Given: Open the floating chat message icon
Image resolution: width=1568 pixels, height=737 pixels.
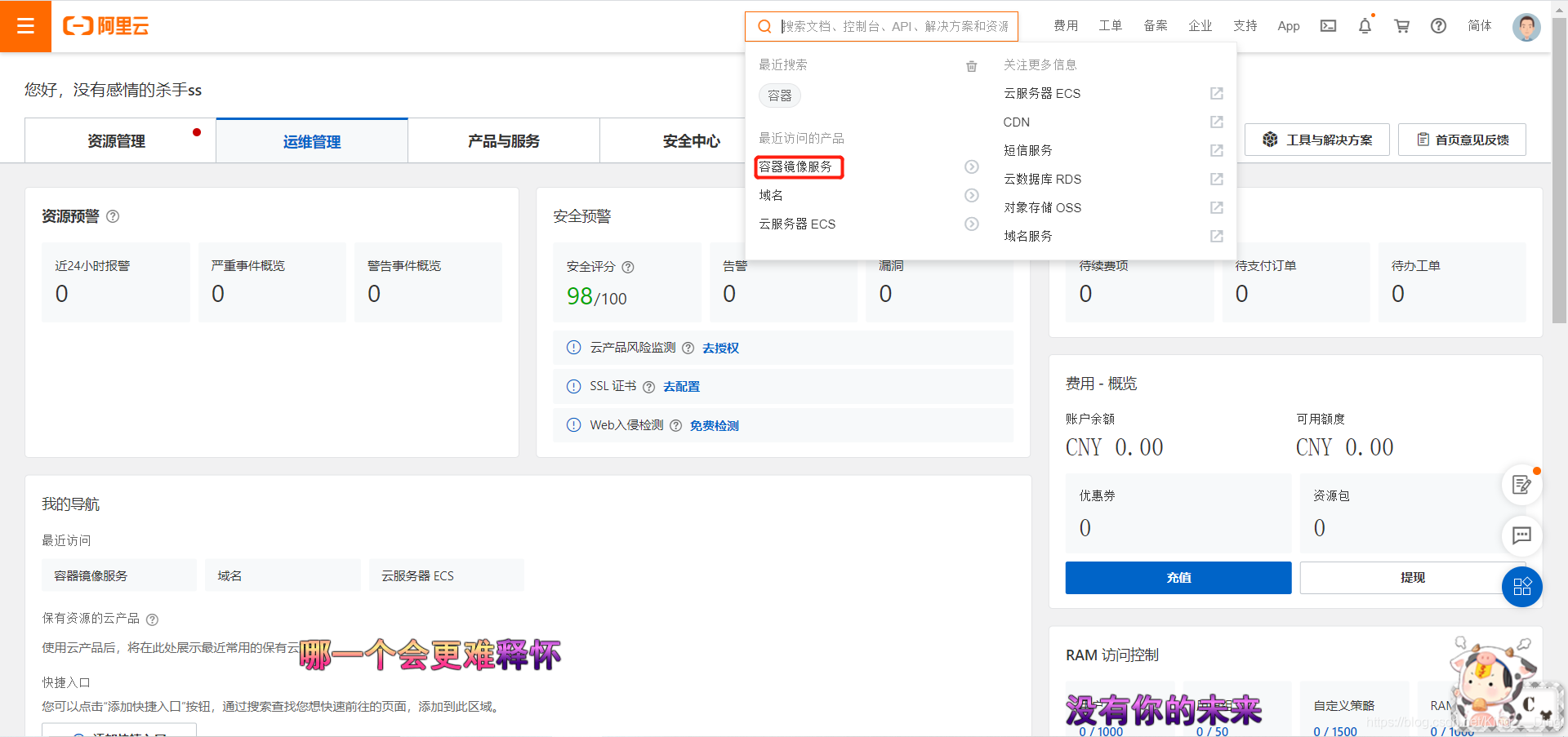Looking at the screenshot, I should click(x=1521, y=535).
